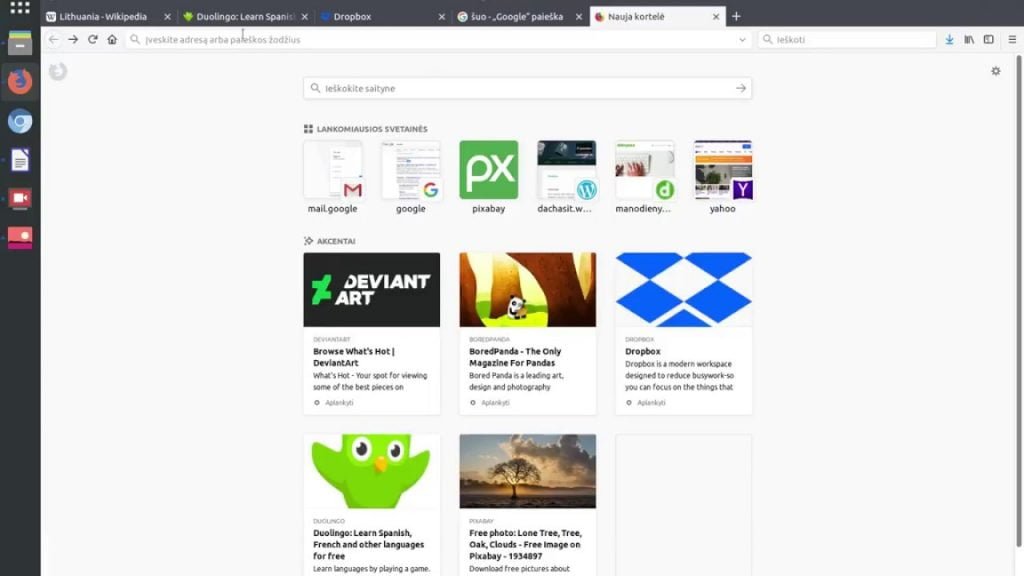The height and width of the screenshot is (576, 1024).
Task: Go back using the back arrow
Action: [x=54, y=40]
